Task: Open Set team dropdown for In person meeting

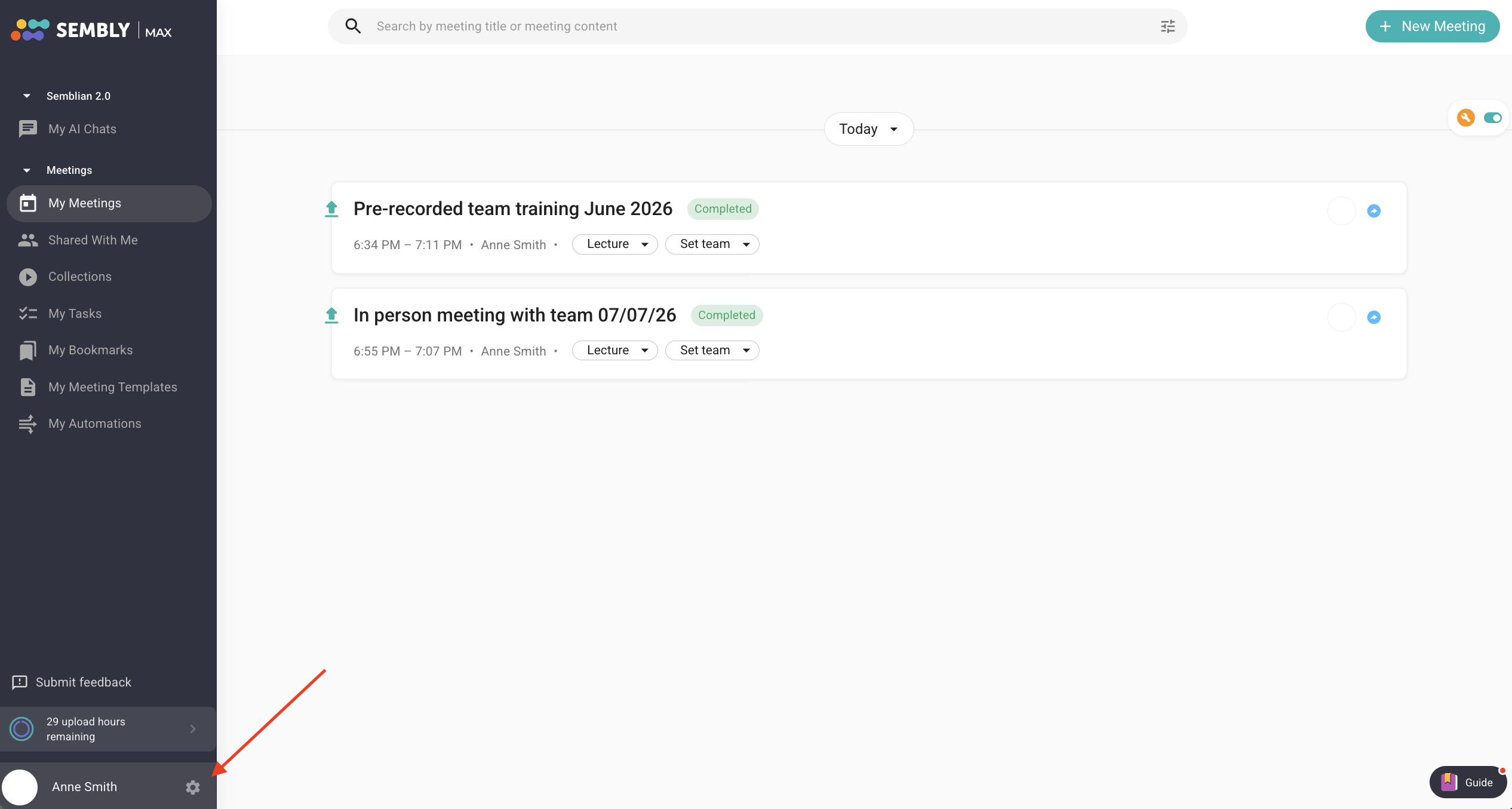Action: [712, 351]
